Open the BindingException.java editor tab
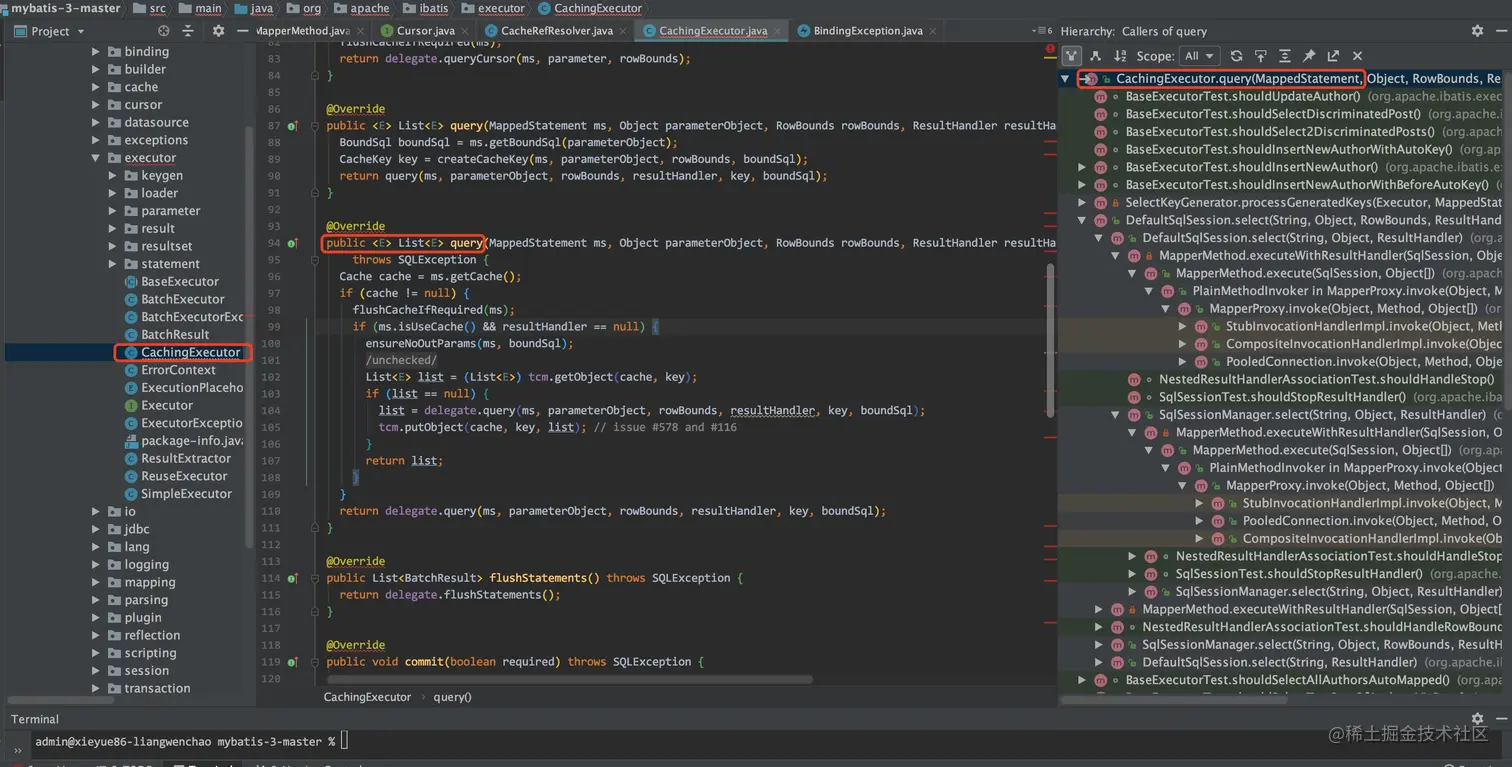The width and height of the screenshot is (1512, 767). point(867,31)
